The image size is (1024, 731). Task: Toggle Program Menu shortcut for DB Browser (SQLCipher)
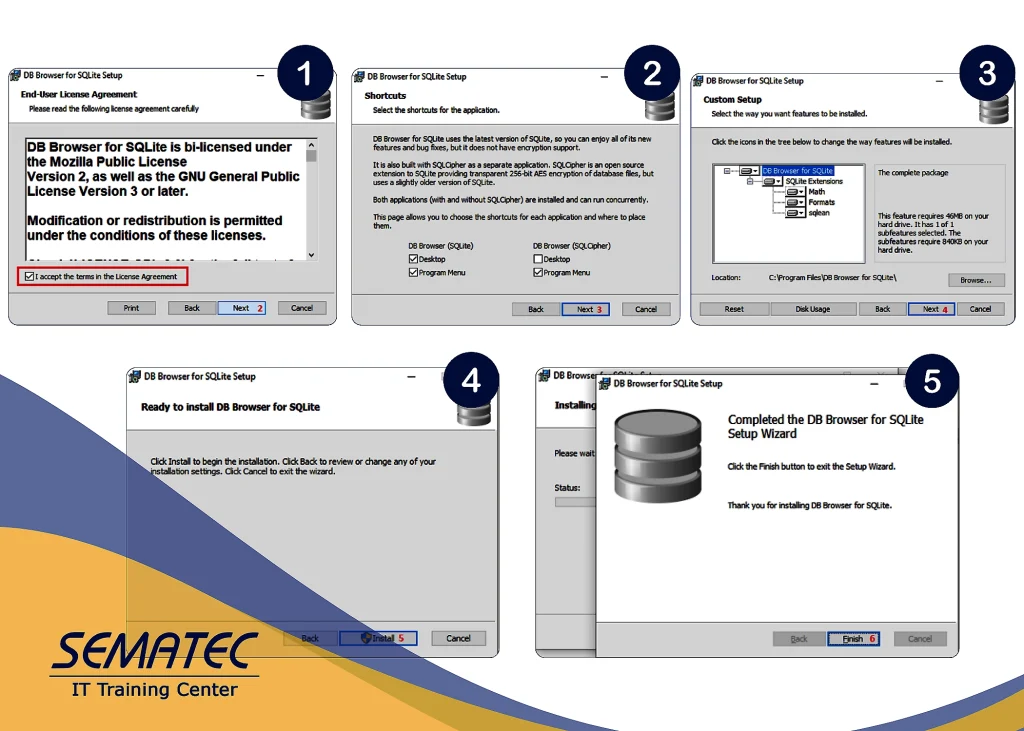(537, 272)
